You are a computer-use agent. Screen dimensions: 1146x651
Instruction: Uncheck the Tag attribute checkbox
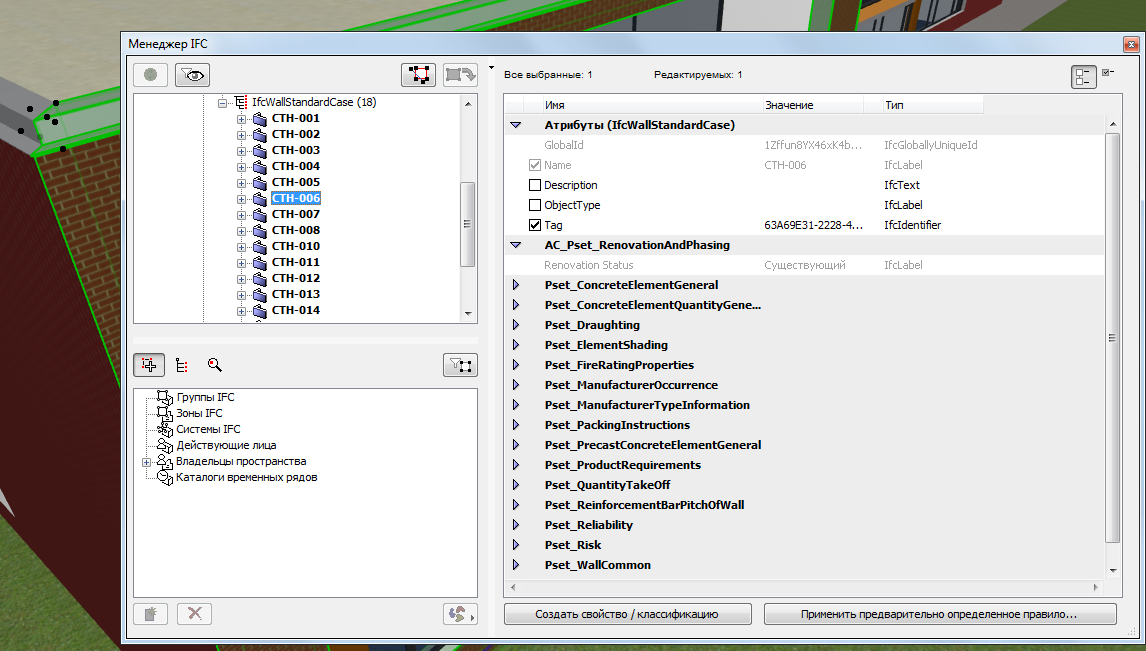(535, 225)
